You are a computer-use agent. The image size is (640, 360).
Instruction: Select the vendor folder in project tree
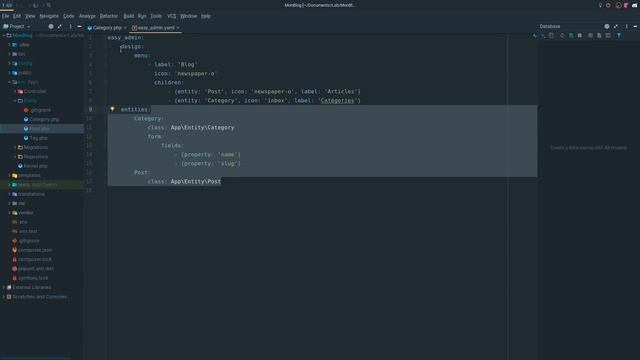[26, 213]
